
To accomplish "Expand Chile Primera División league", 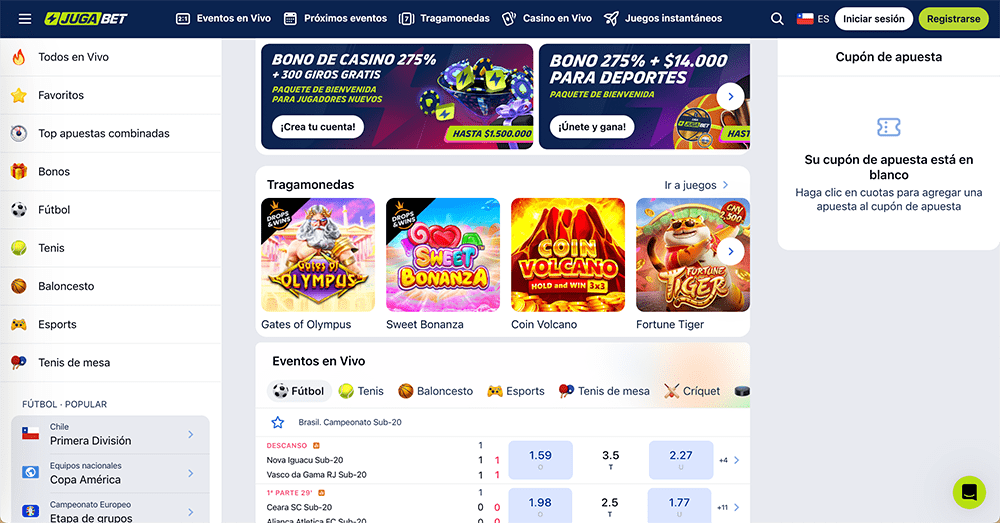I will (110, 434).
